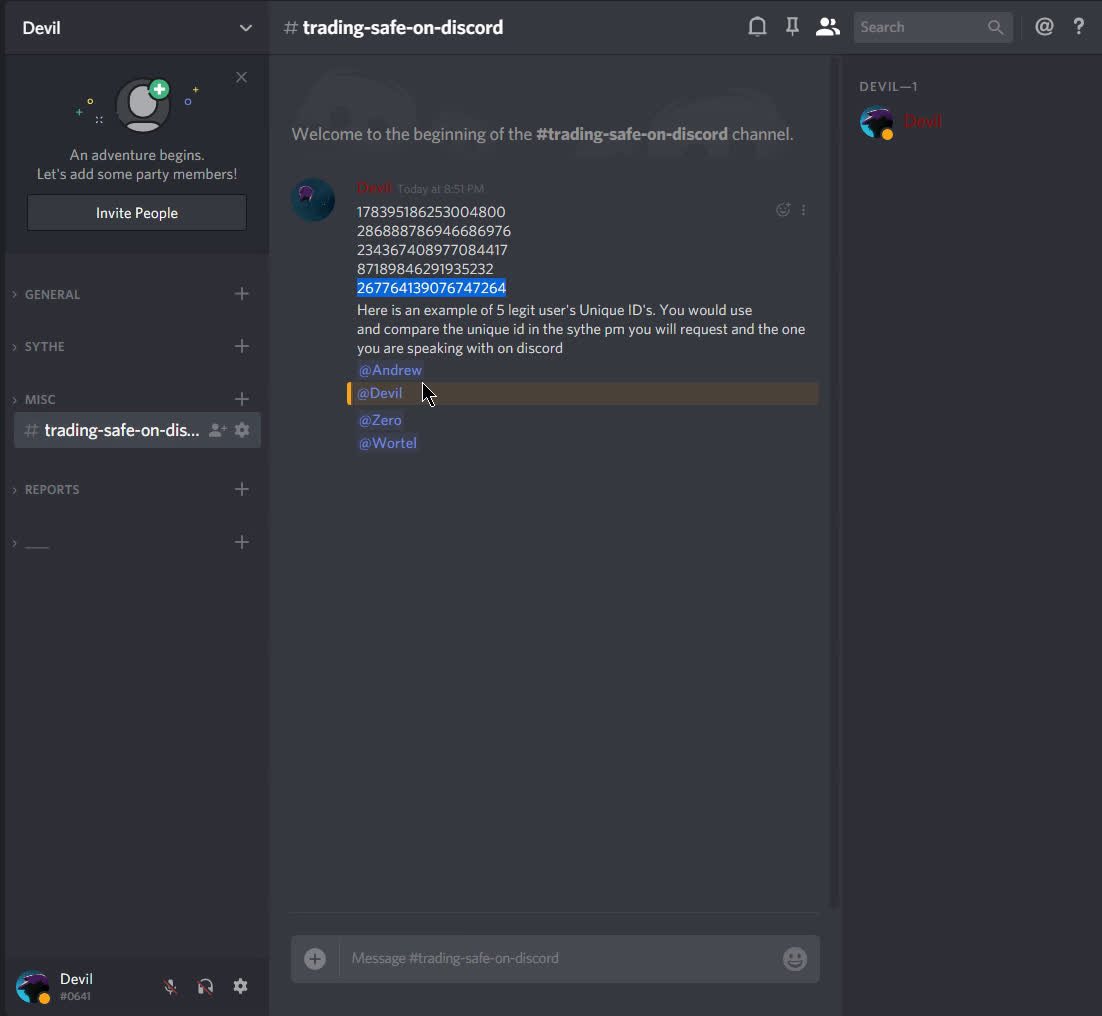Viewport: 1102px width, 1016px height.
Task: Click highlighted ID 267764139076747264
Action: pyautogui.click(x=432, y=288)
